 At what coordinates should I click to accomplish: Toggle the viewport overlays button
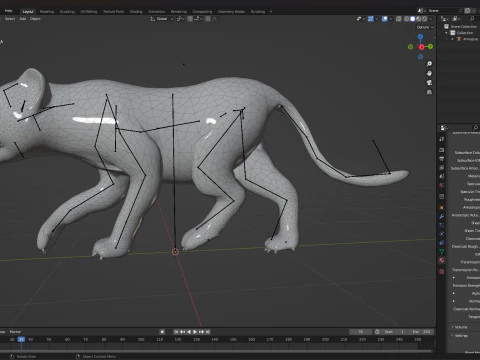[385, 19]
